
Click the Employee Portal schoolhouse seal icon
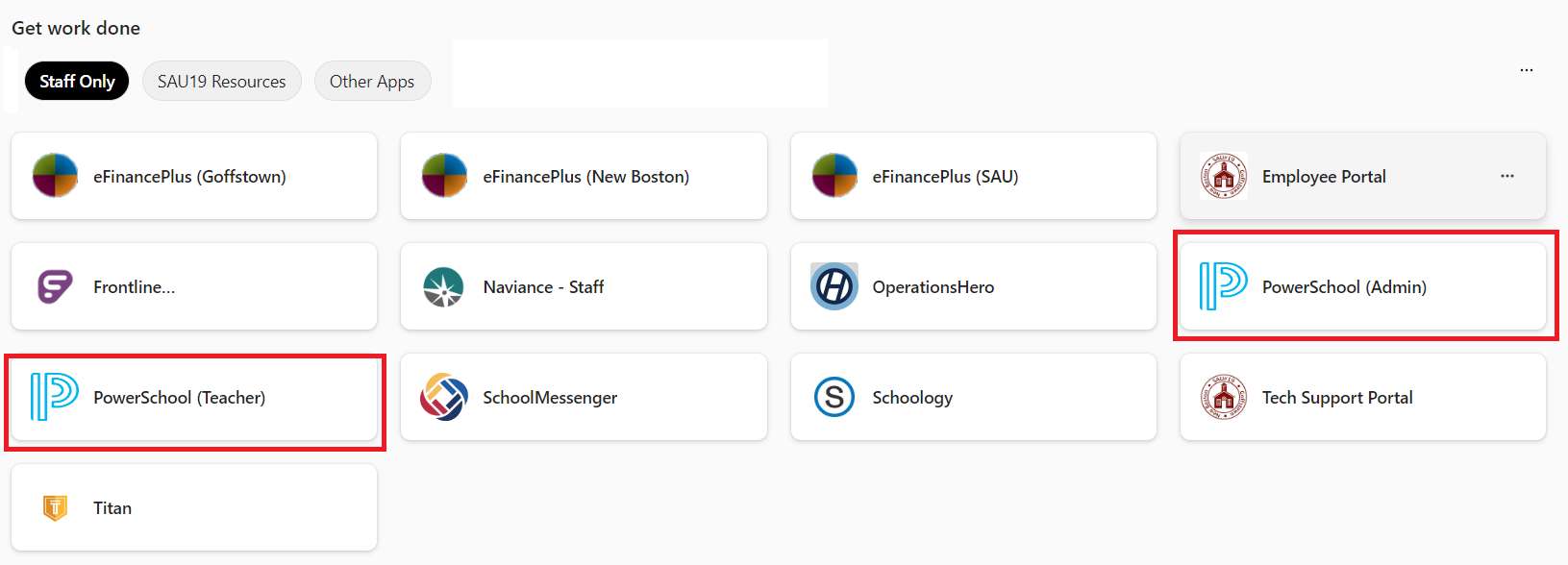pyautogui.click(x=1224, y=176)
